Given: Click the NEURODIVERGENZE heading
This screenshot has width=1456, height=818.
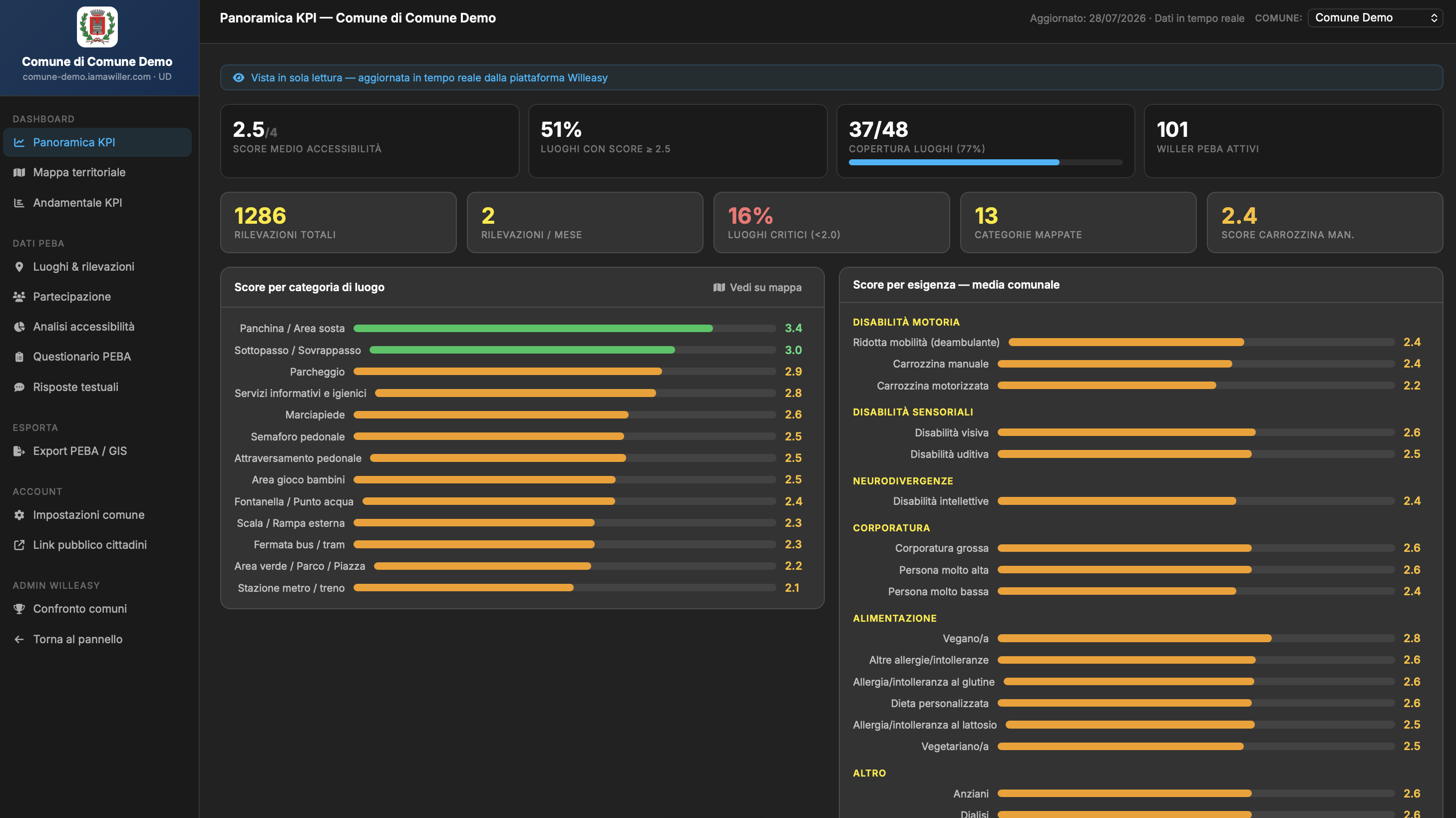Looking at the screenshot, I should click(x=903, y=481).
